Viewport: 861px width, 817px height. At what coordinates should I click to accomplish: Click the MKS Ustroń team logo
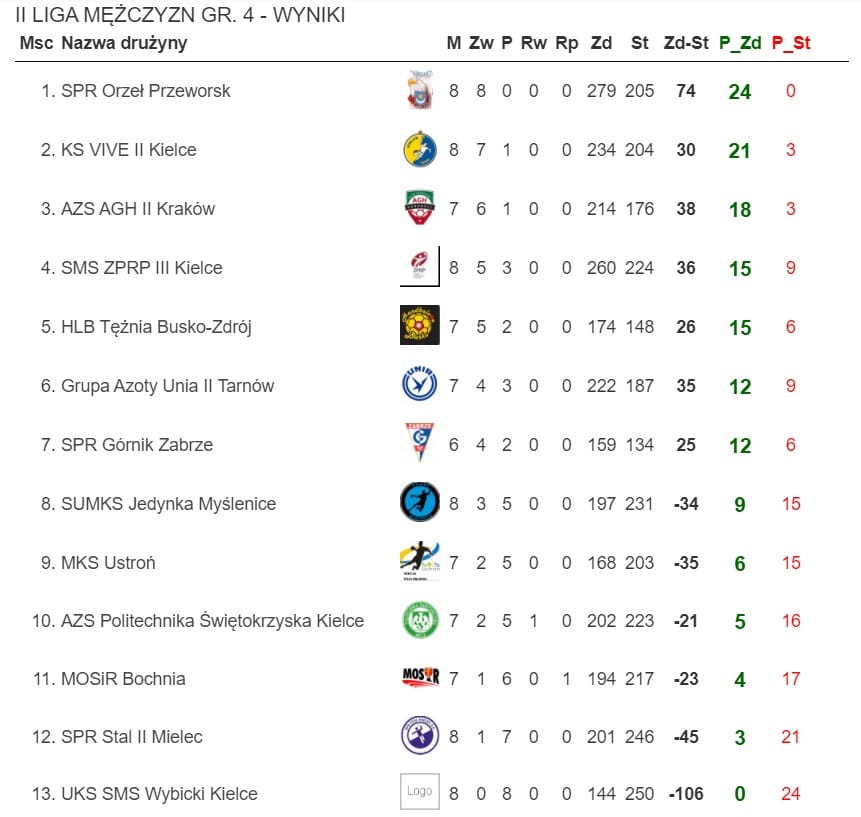[x=420, y=562]
